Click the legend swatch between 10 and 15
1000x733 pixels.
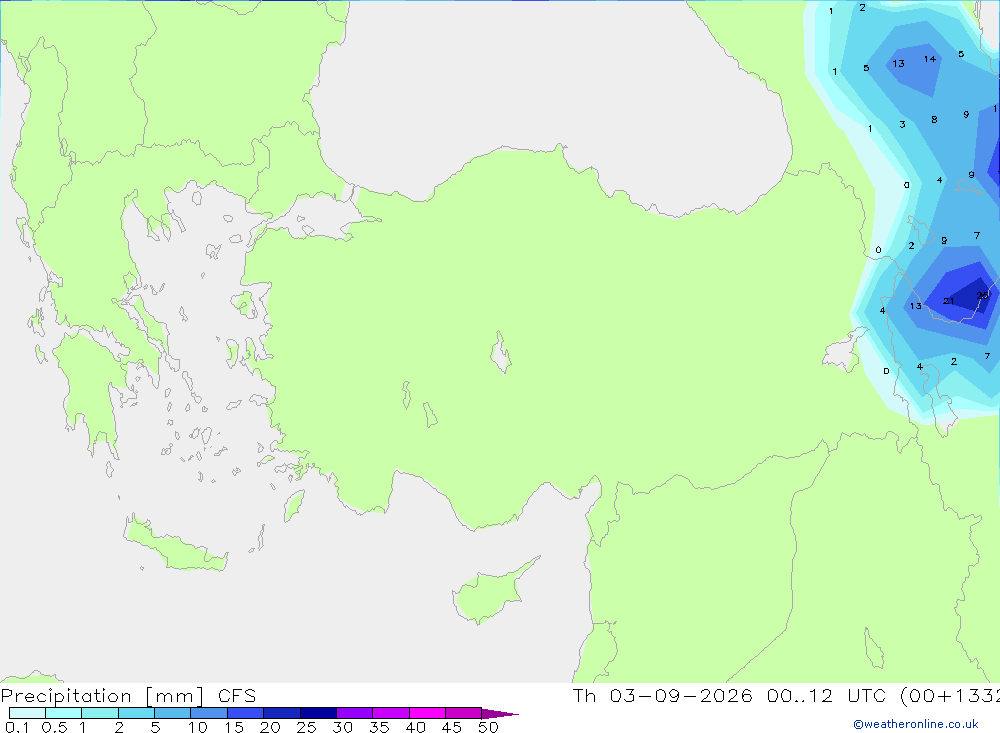[x=209, y=713]
